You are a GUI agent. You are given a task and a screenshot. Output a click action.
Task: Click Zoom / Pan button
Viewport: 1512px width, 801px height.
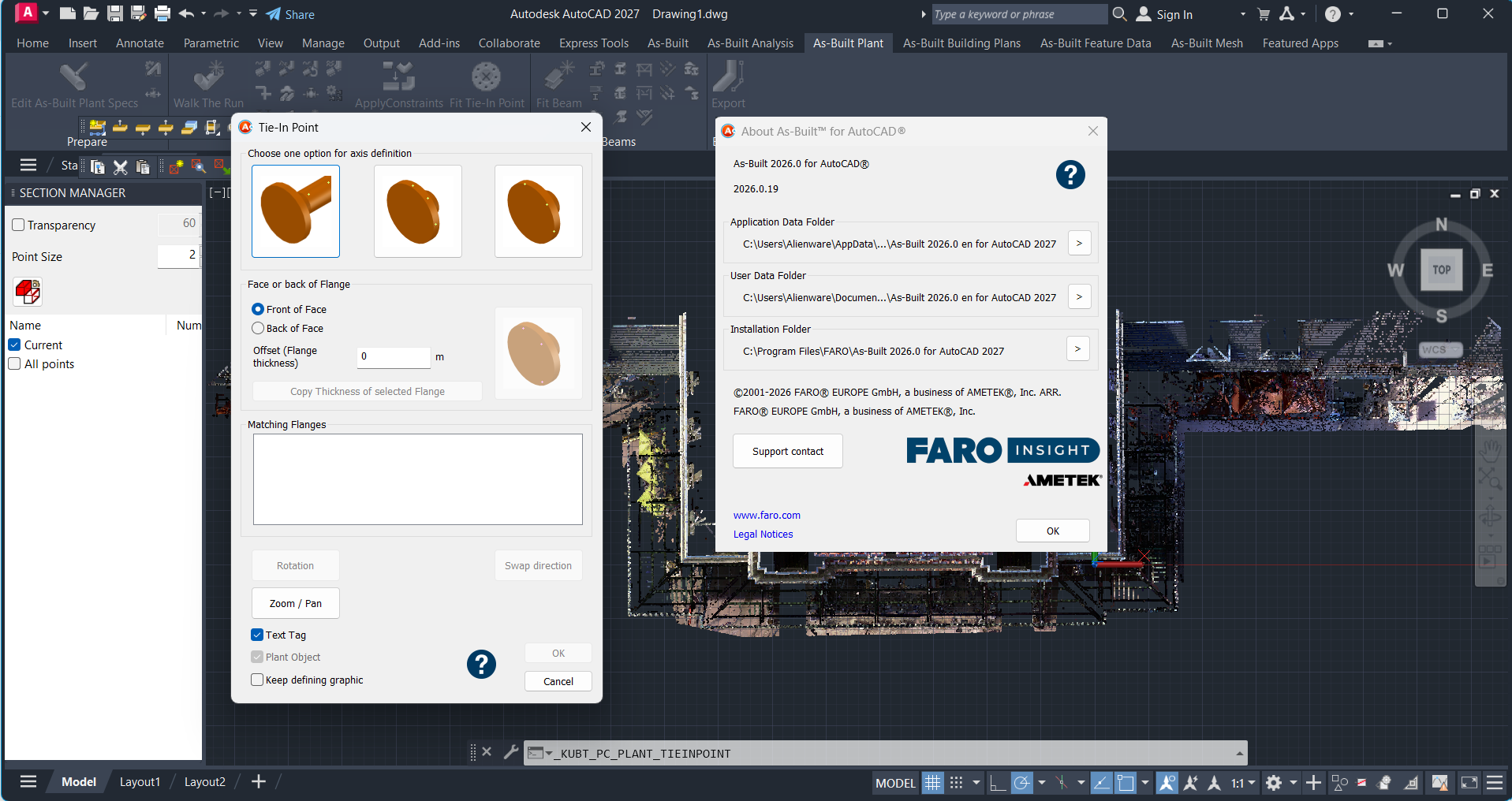(x=295, y=604)
